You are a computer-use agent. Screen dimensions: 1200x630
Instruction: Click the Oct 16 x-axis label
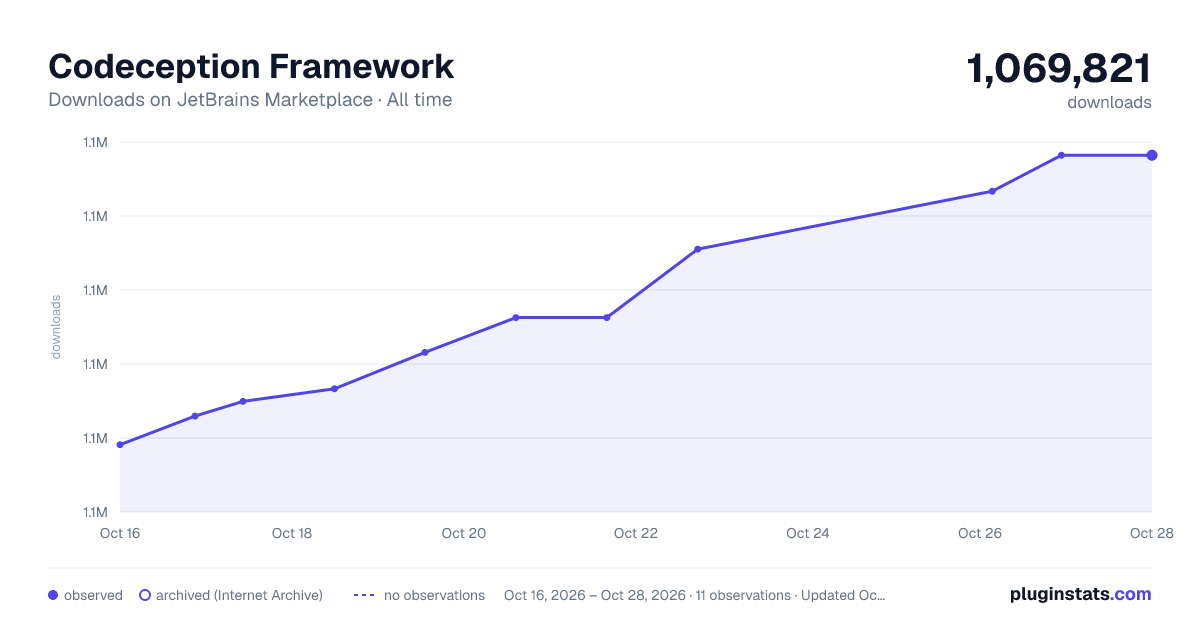click(120, 533)
